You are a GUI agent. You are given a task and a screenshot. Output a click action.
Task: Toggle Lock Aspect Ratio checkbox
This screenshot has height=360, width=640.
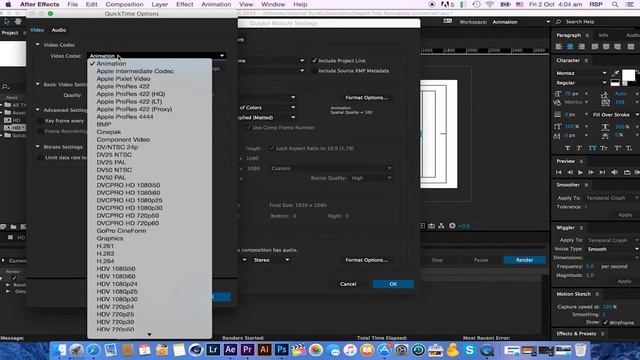click(x=272, y=148)
